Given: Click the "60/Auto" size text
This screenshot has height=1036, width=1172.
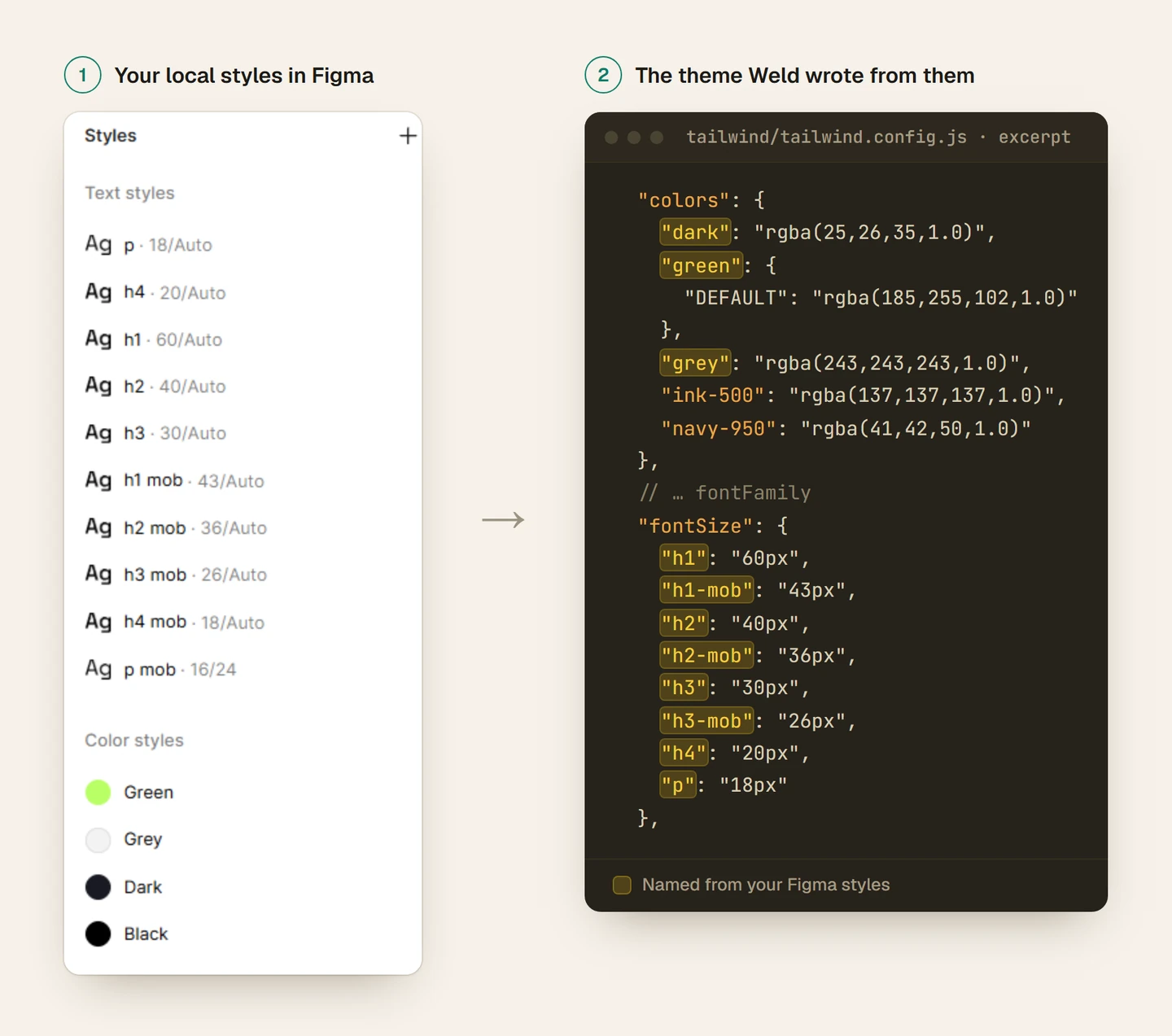Looking at the screenshot, I should click(189, 339).
